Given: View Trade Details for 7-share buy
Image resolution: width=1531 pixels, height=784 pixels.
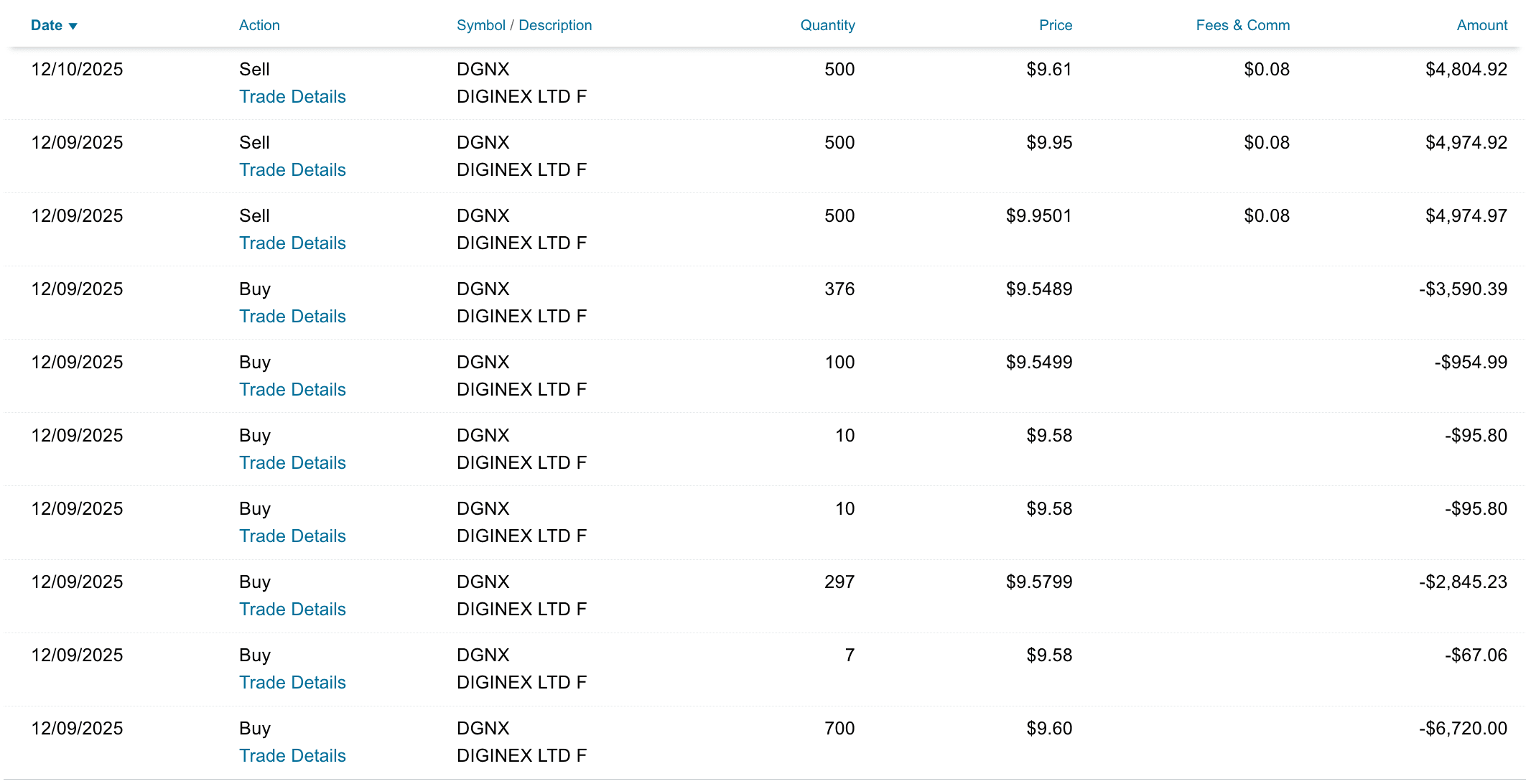Looking at the screenshot, I should click(292, 683).
